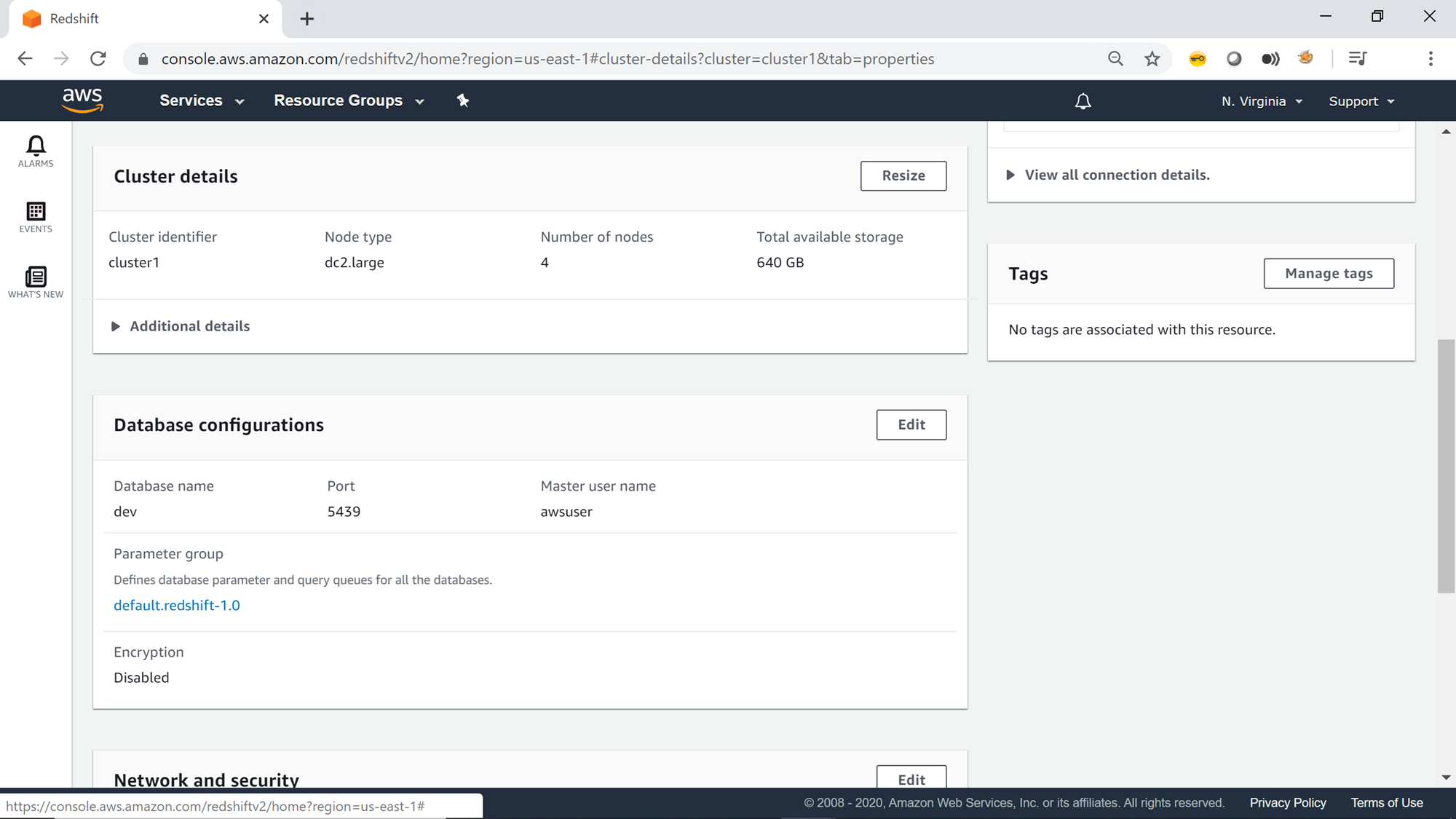Reload the page with refresh icon
Image resolution: width=1456 pixels, height=819 pixels.
tap(98, 59)
